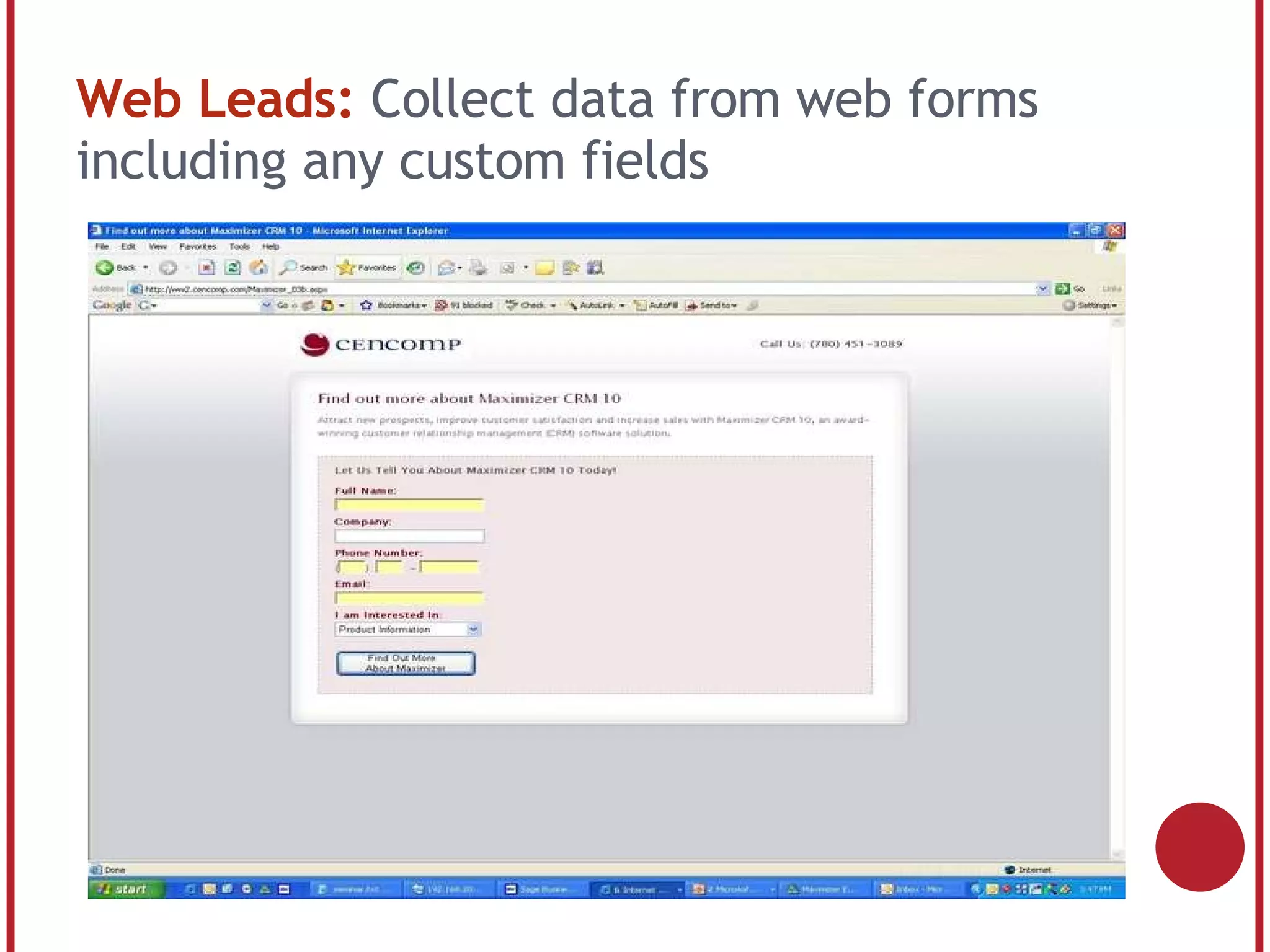Click Find Out More About Maximizer button
The image size is (1270, 952).
click(406, 663)
